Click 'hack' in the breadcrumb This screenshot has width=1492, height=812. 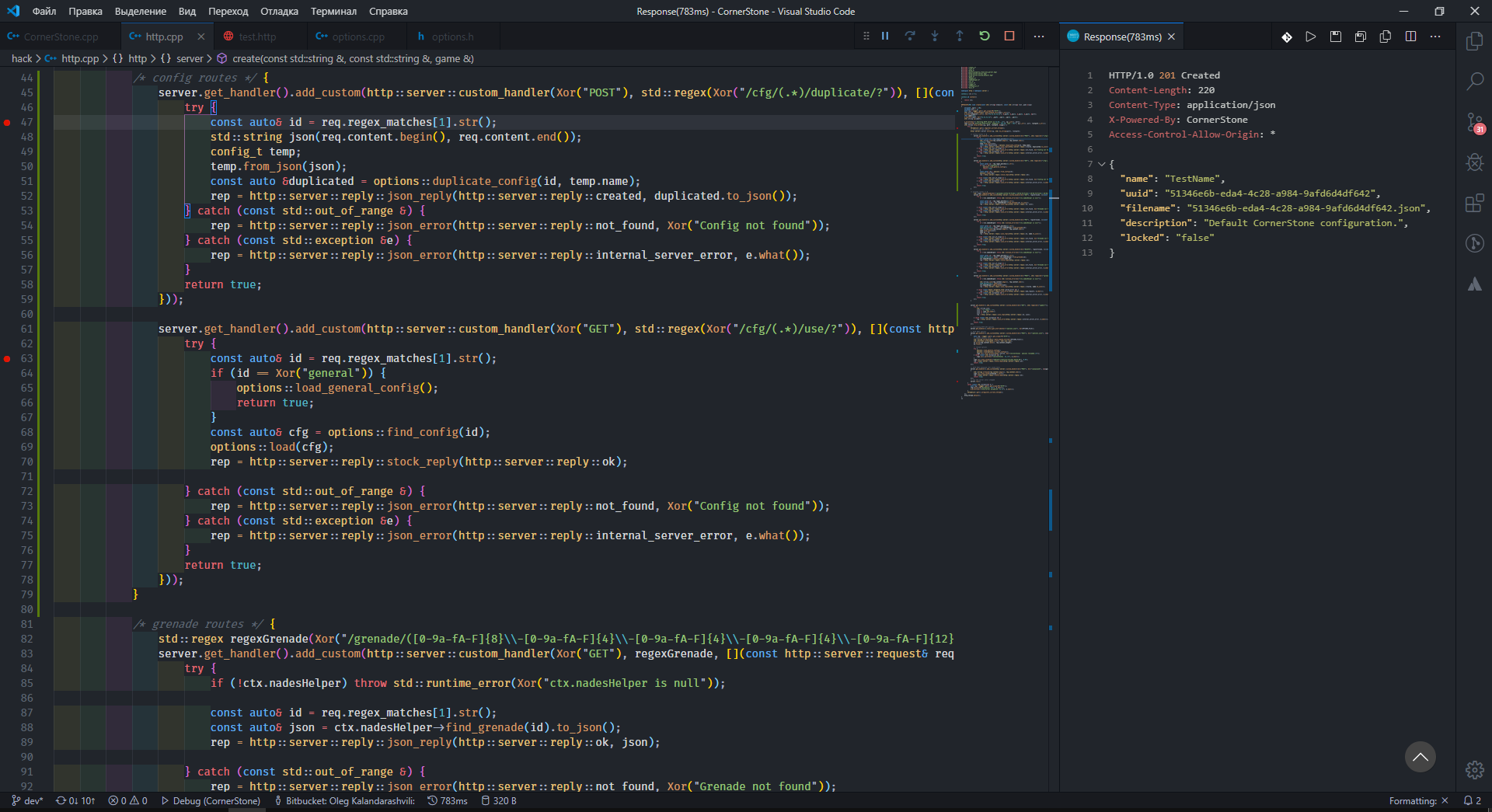click(x=22, y=58)
